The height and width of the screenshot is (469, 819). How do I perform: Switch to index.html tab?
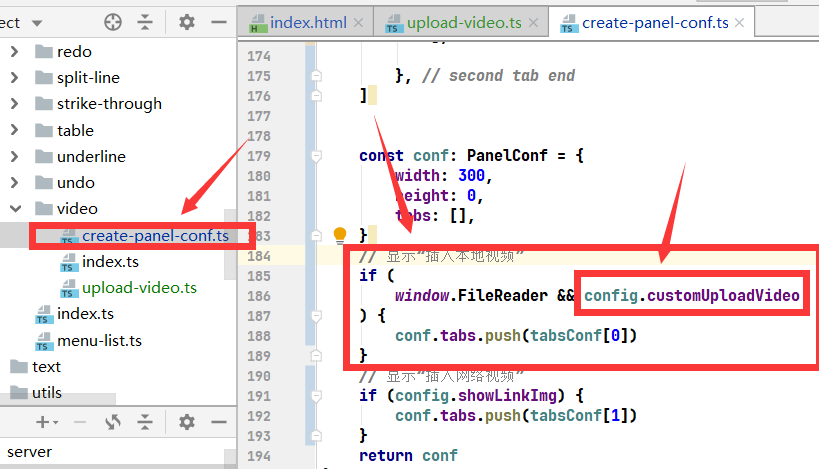[308, 22]
